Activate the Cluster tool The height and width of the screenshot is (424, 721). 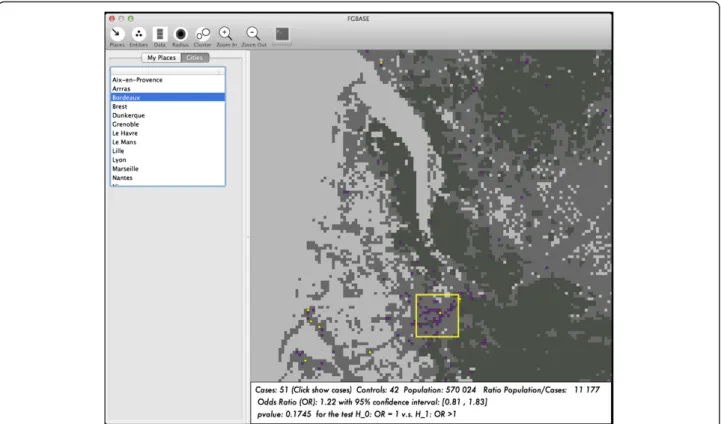tap(202, 37)
